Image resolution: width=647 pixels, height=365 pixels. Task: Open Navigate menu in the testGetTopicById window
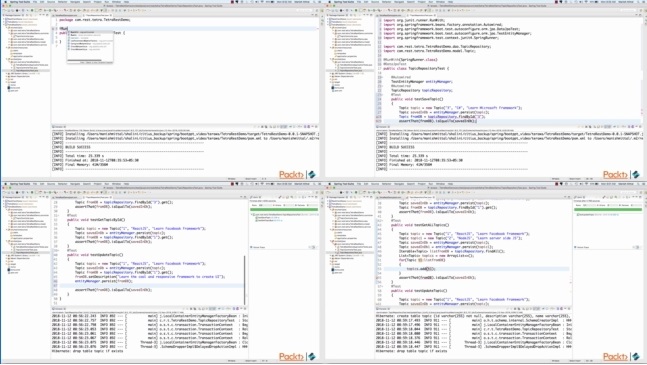[75, 184]
